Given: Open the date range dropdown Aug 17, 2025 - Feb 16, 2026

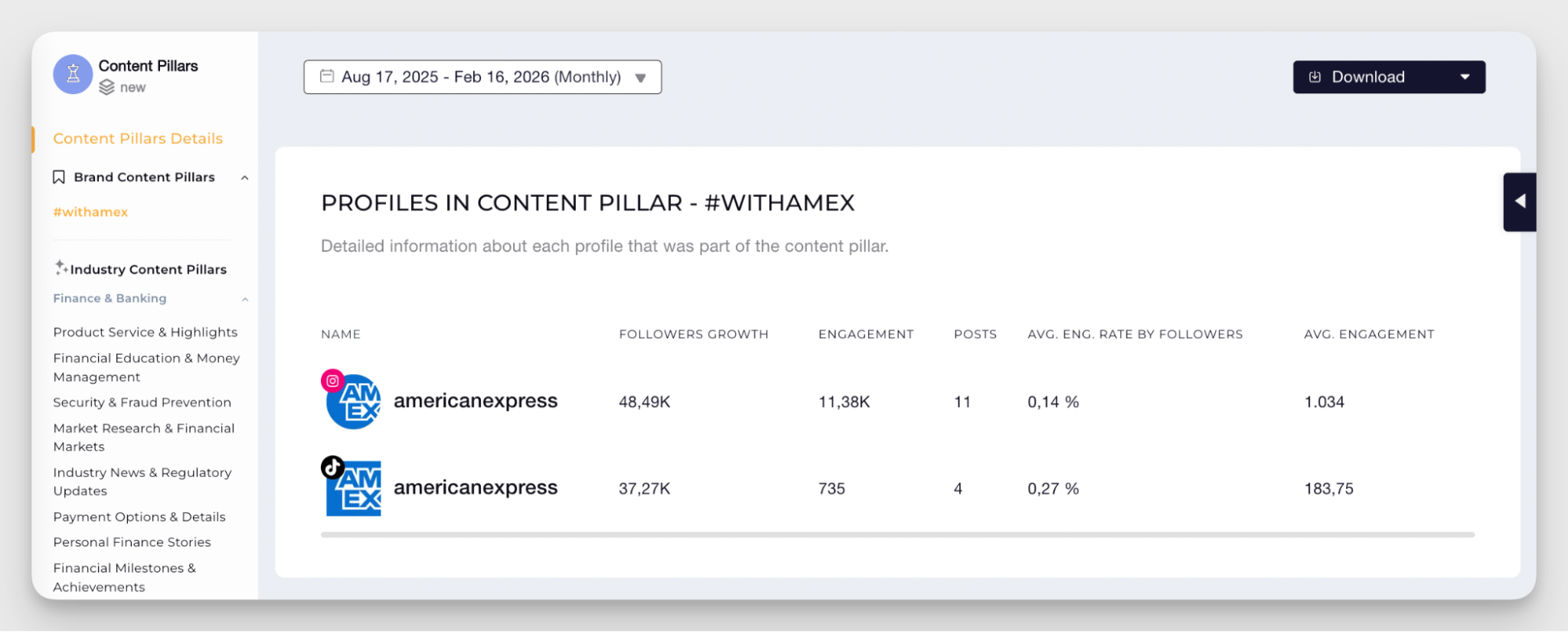Looking at the screenshot, I should [482, 77].
